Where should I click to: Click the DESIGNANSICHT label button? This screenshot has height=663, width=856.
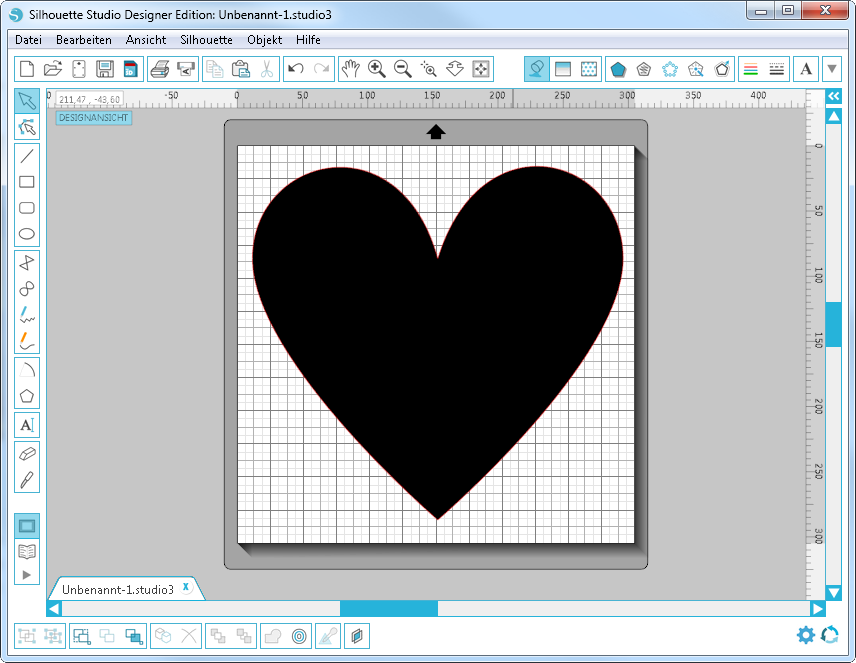(x=94, y=118)
